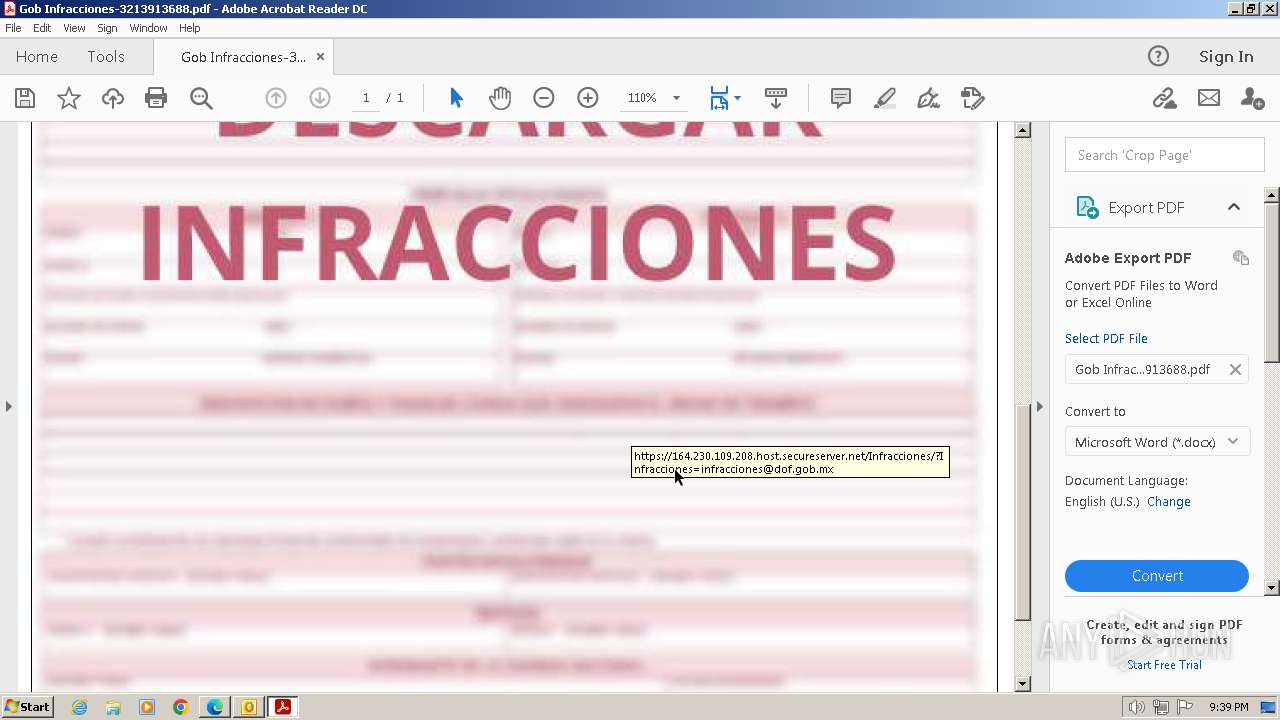Click the blue Convert button
Image resolution: width=1280 pixels, height=720 pixels.
(1157, 576)
